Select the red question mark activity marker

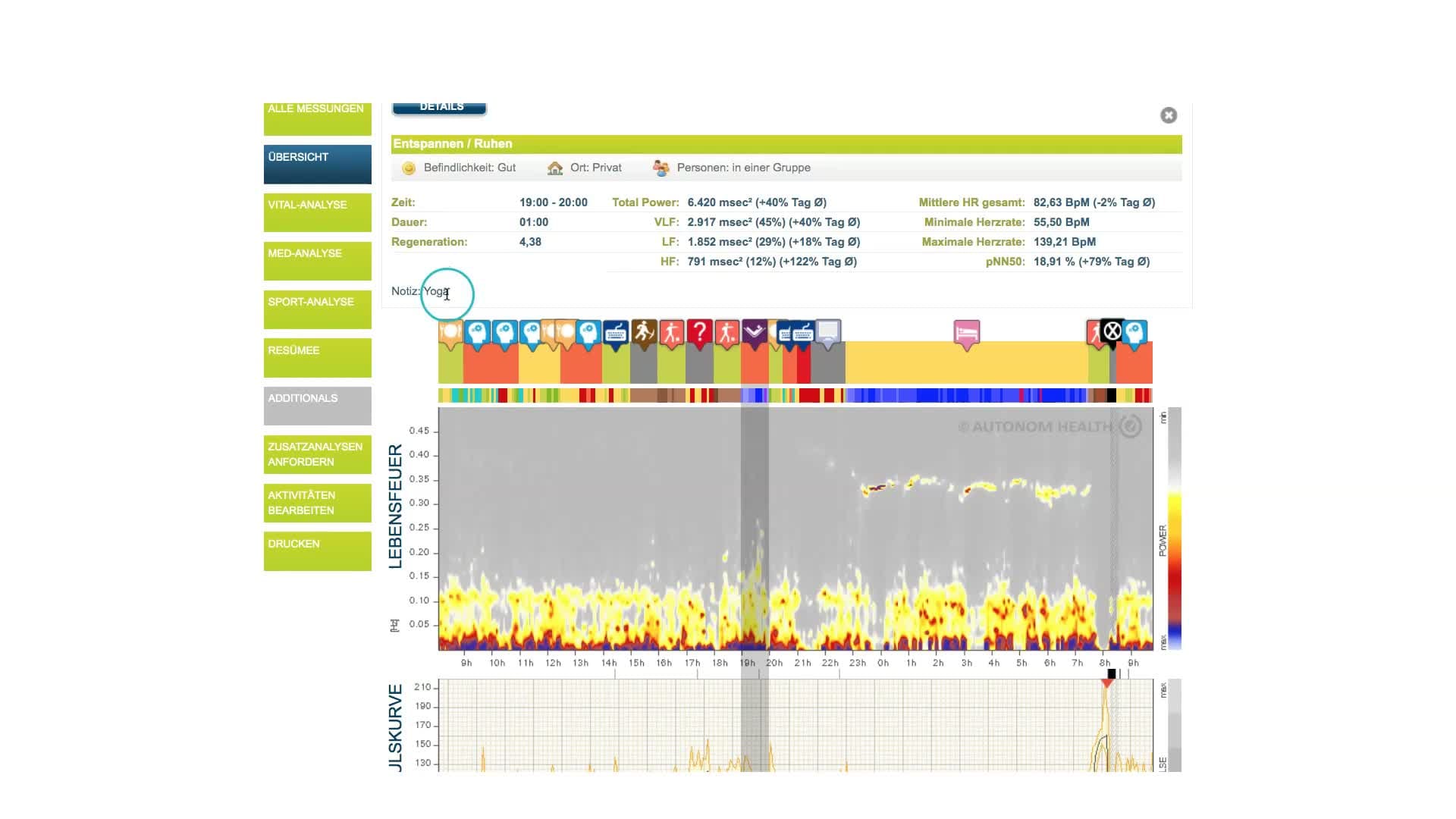[x=699, y=332]
